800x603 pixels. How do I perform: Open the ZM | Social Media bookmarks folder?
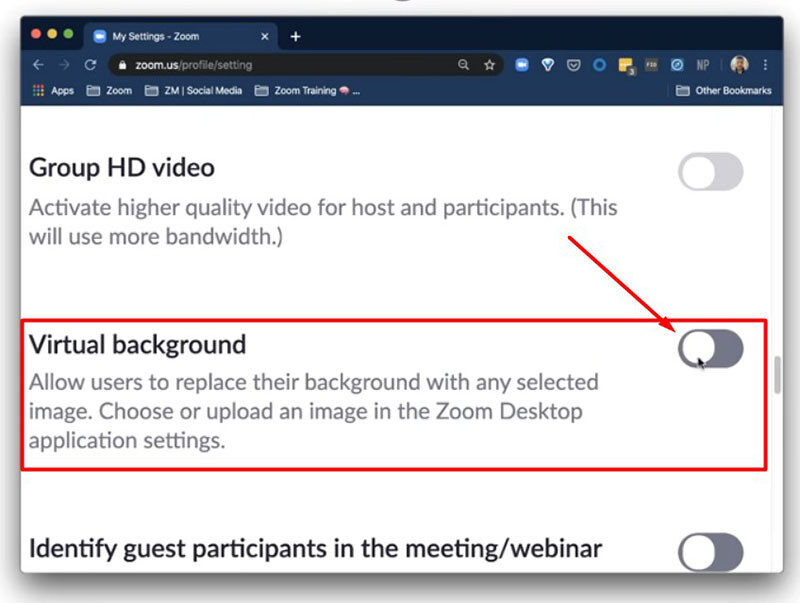point(193,91)
